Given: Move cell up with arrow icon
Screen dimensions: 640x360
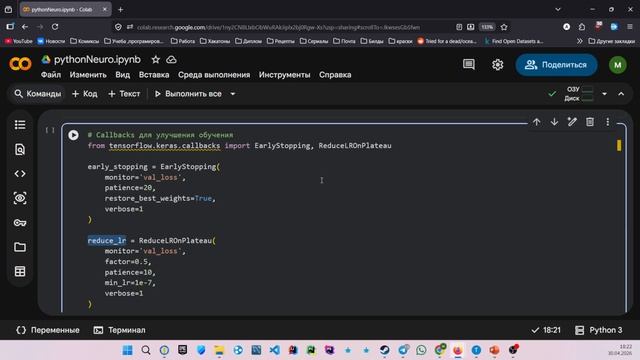Looking at the screenshot, I should (x=536, y=122).
